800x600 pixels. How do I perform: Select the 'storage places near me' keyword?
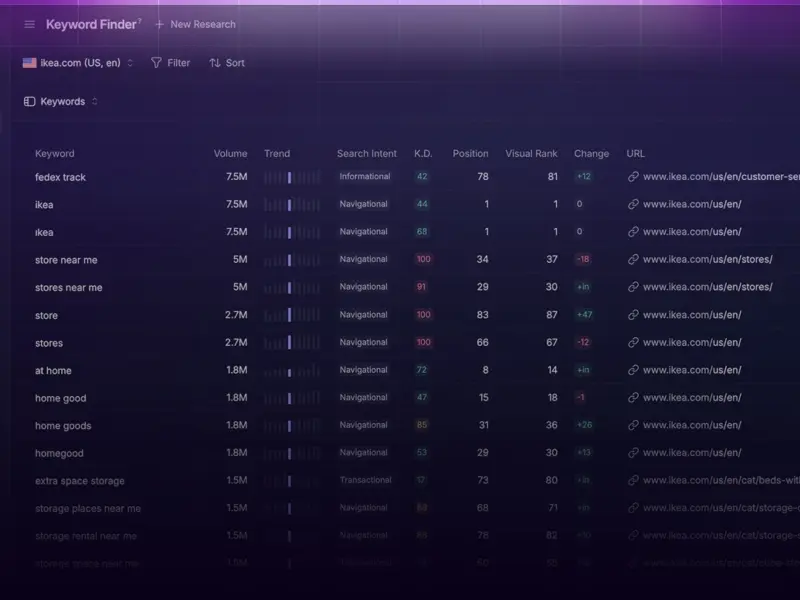[x=88, y=508]
